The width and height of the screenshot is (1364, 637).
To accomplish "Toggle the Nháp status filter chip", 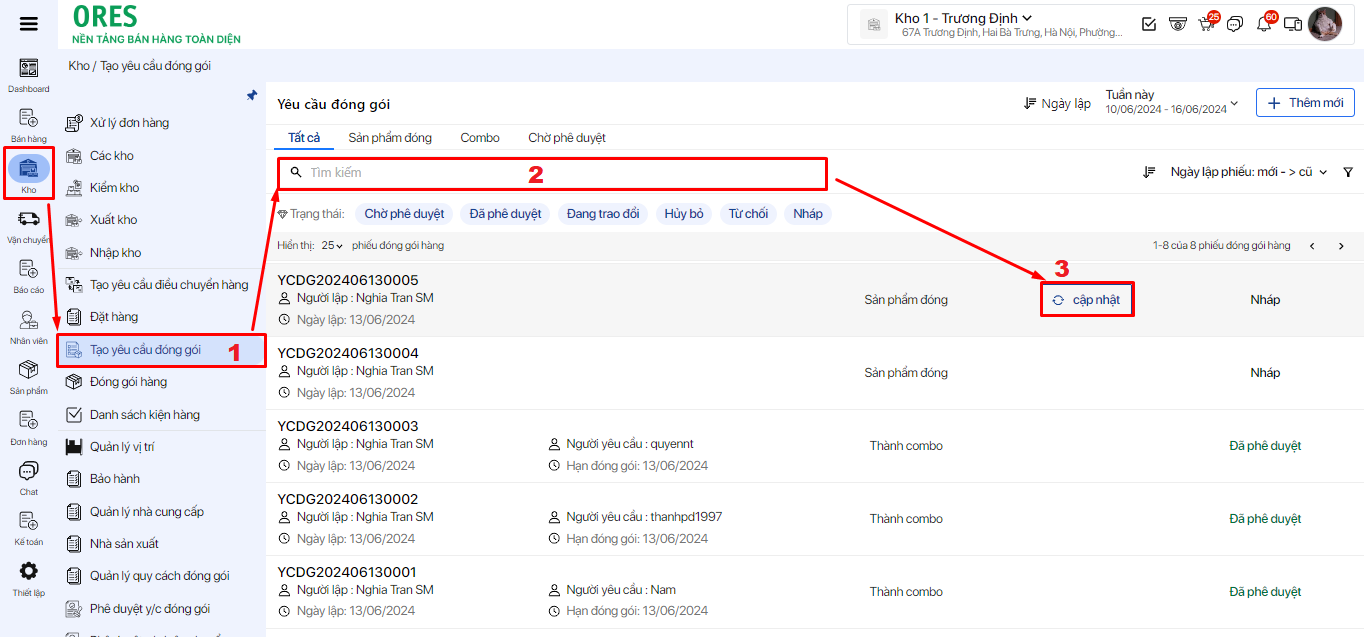I will click(808, 214).
